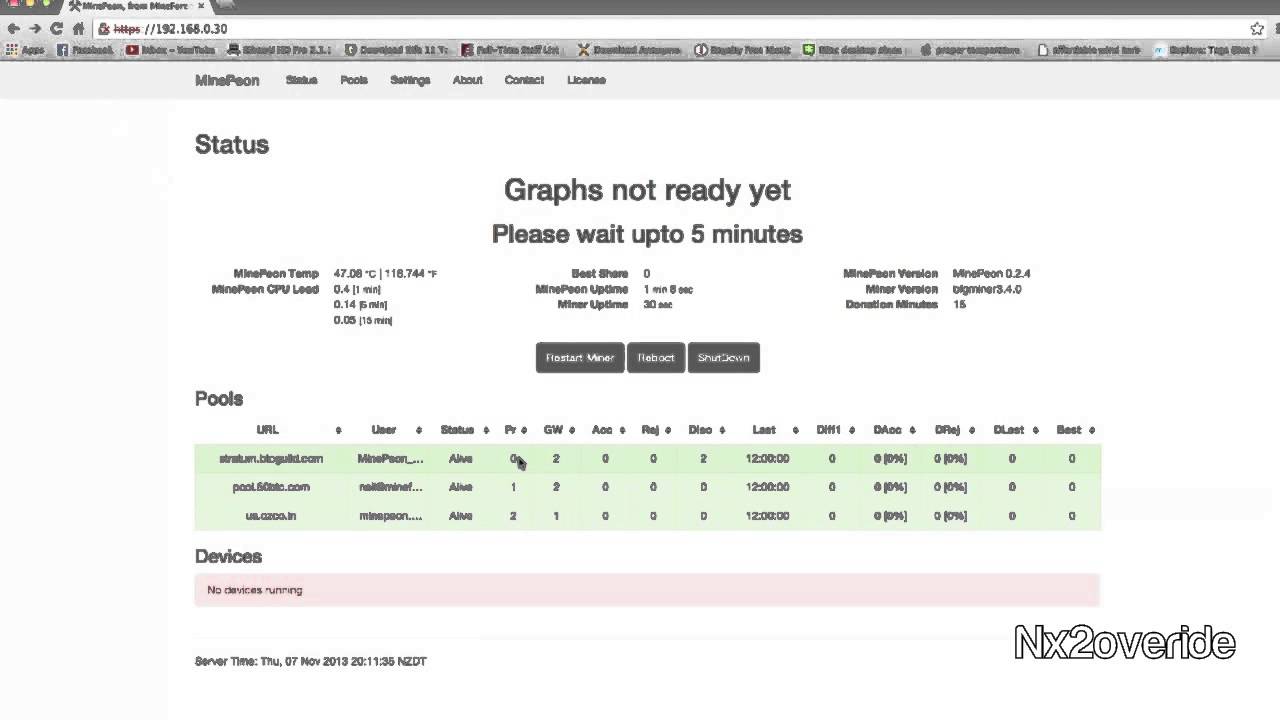1280x720 pixels.
Task: Open the affordable wind turbine bookmark
Action: click(1089, 50)
